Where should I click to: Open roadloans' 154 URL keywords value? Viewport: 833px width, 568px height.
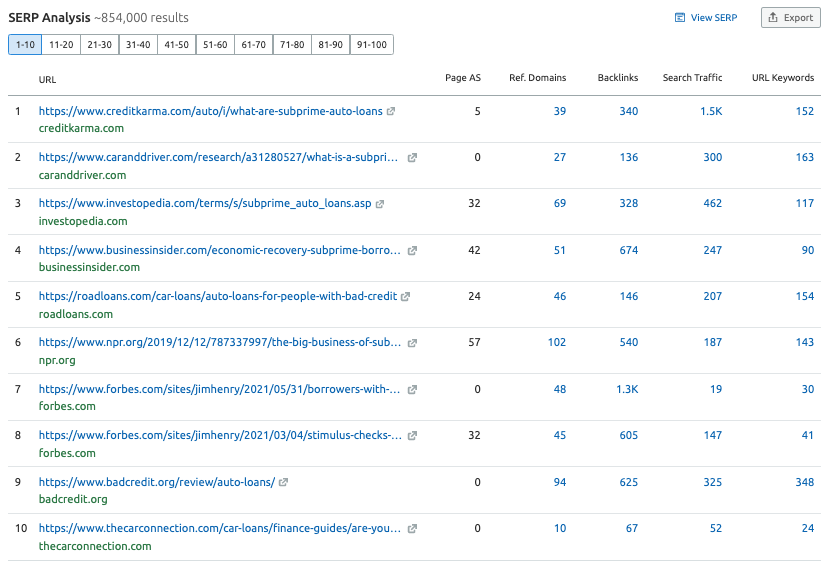pos(805,296)
